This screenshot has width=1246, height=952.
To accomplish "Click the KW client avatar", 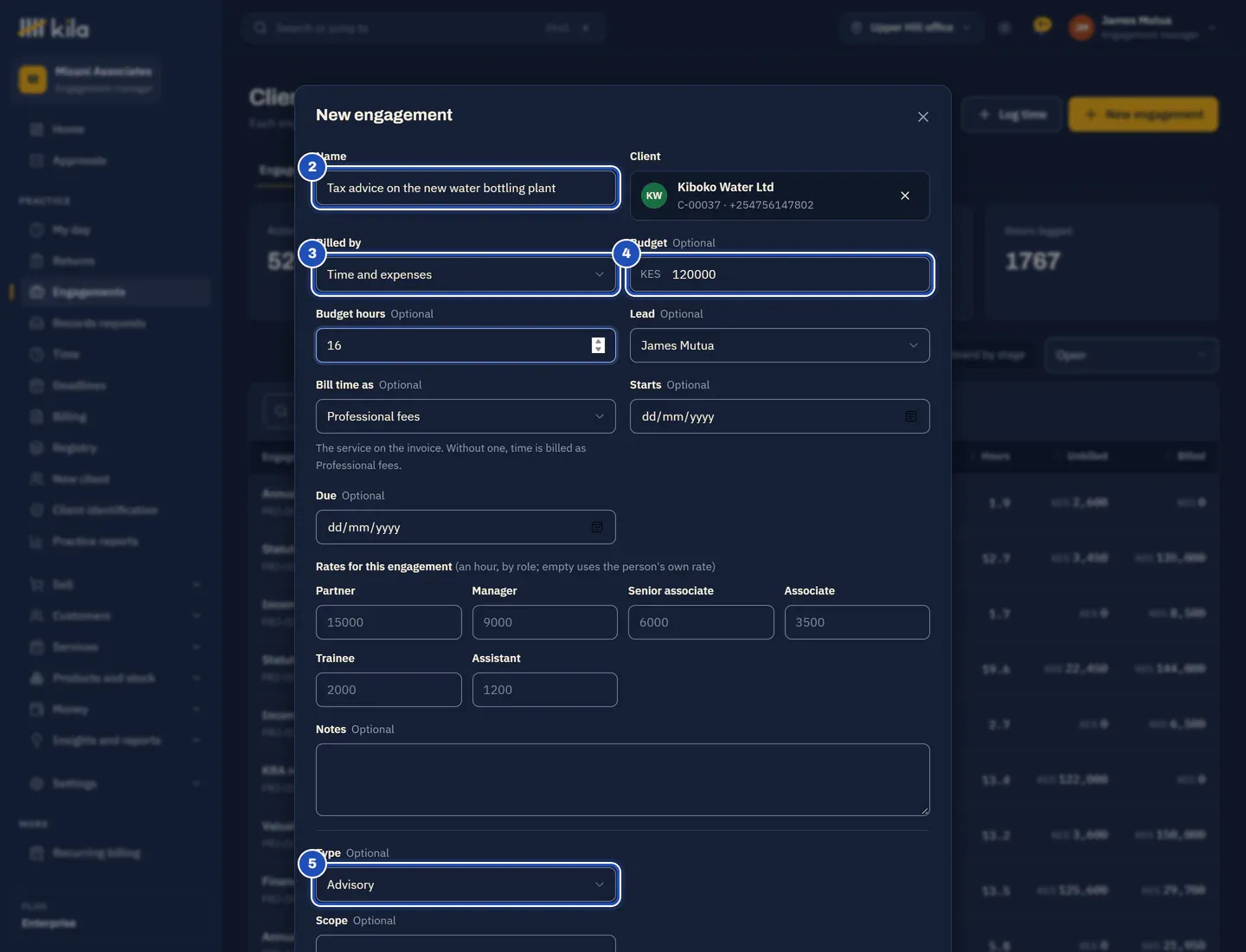I will tap(654, 196).
